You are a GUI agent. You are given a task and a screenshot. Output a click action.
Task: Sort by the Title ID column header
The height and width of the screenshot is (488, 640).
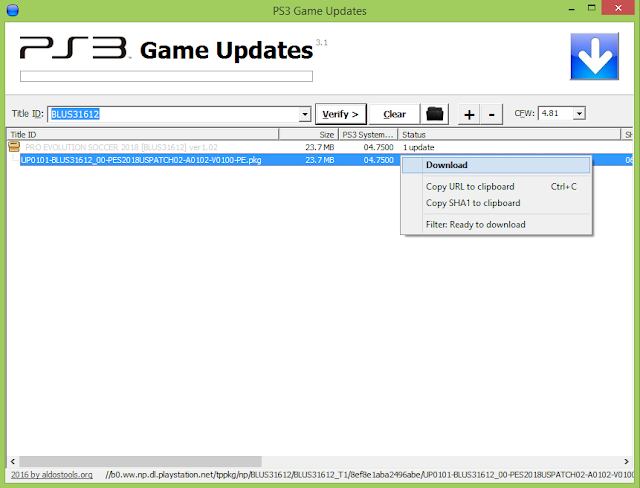(142, 135)
